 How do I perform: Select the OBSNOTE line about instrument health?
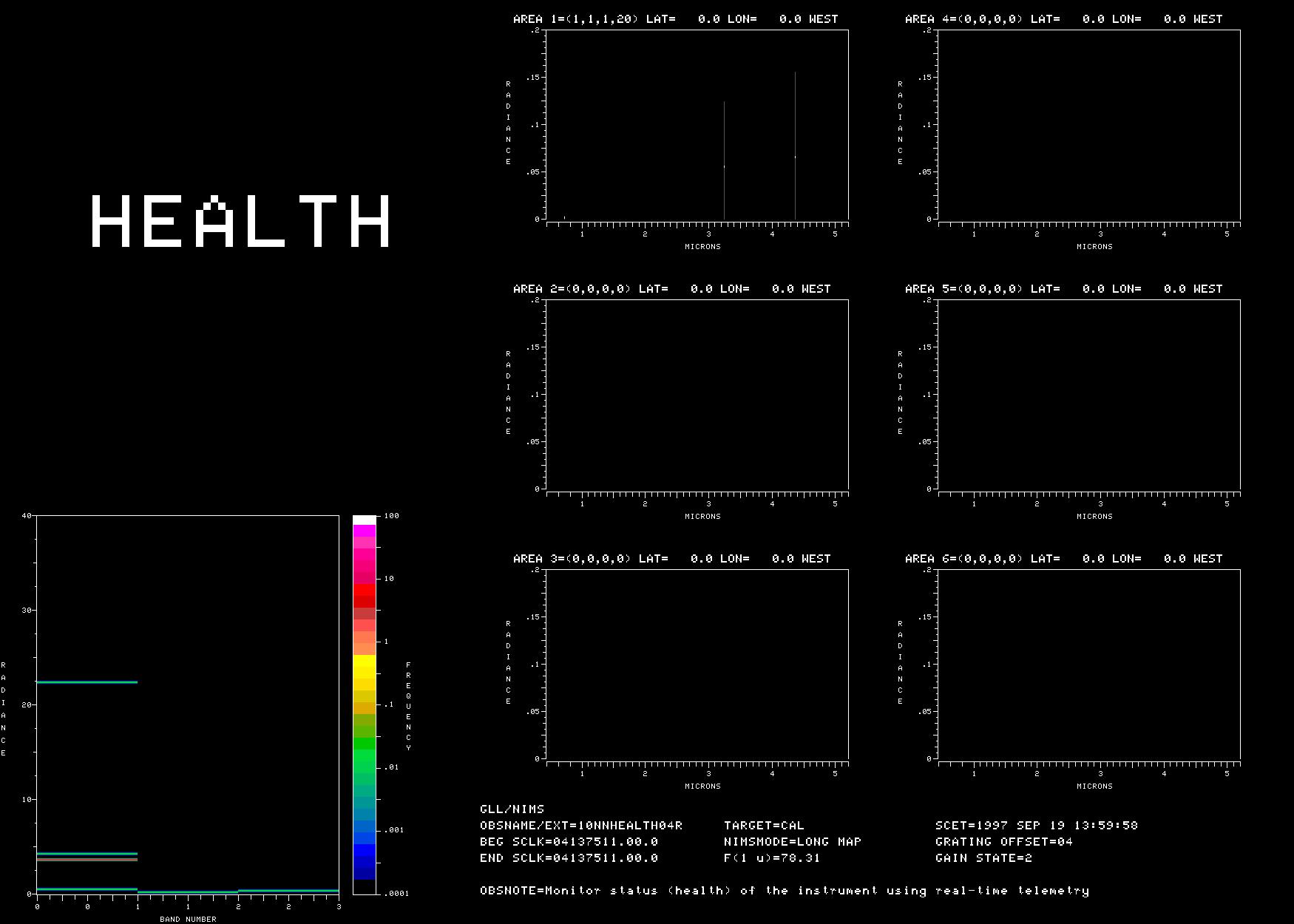[785, 891]
